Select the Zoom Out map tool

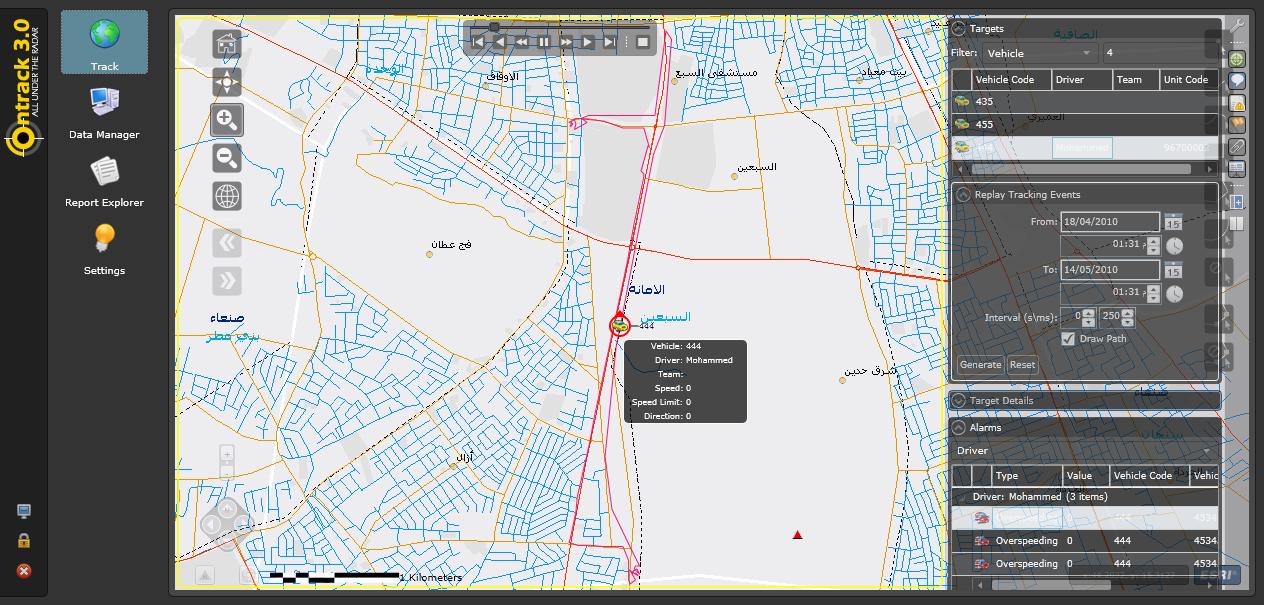pyautogui.click(x=226, y=158)
